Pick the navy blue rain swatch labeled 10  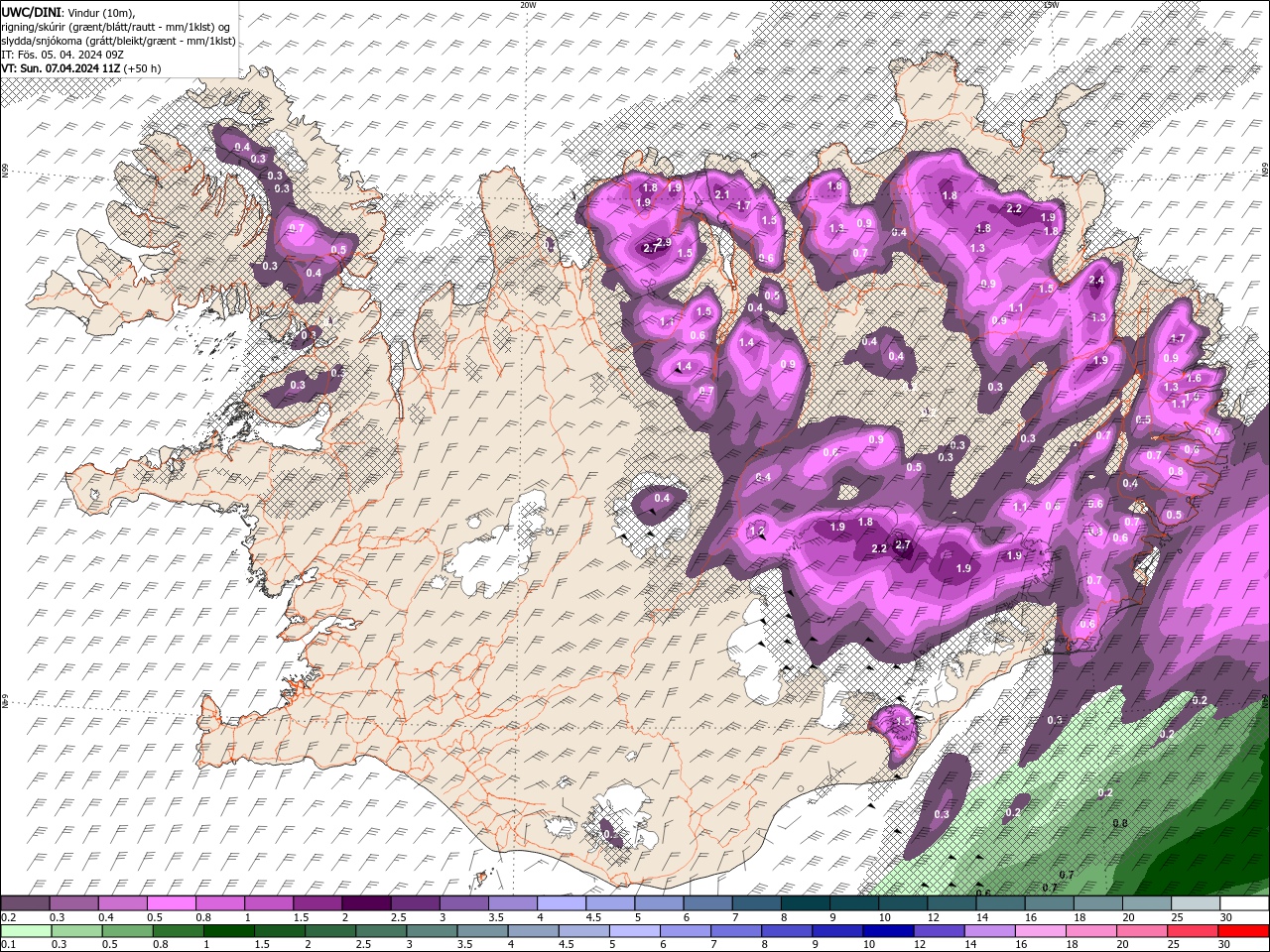click(888, 930)
